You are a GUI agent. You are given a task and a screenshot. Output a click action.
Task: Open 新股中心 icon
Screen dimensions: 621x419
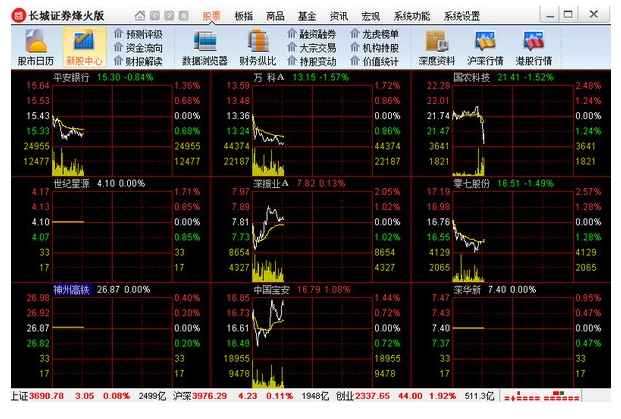tap(84, 48)
